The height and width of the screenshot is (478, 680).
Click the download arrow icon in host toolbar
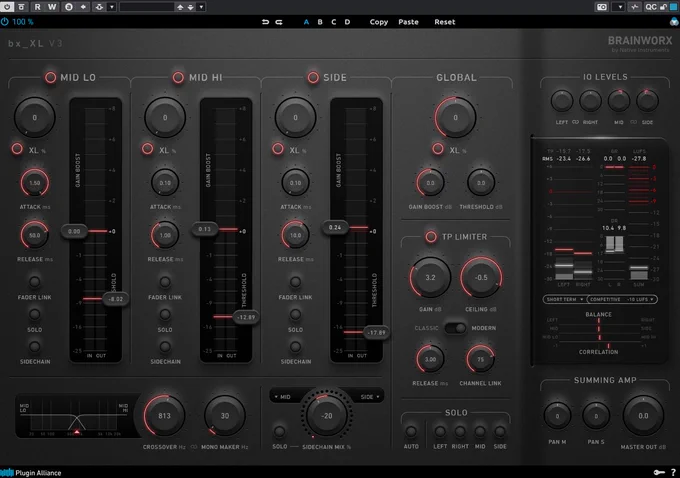pos(99,7)
